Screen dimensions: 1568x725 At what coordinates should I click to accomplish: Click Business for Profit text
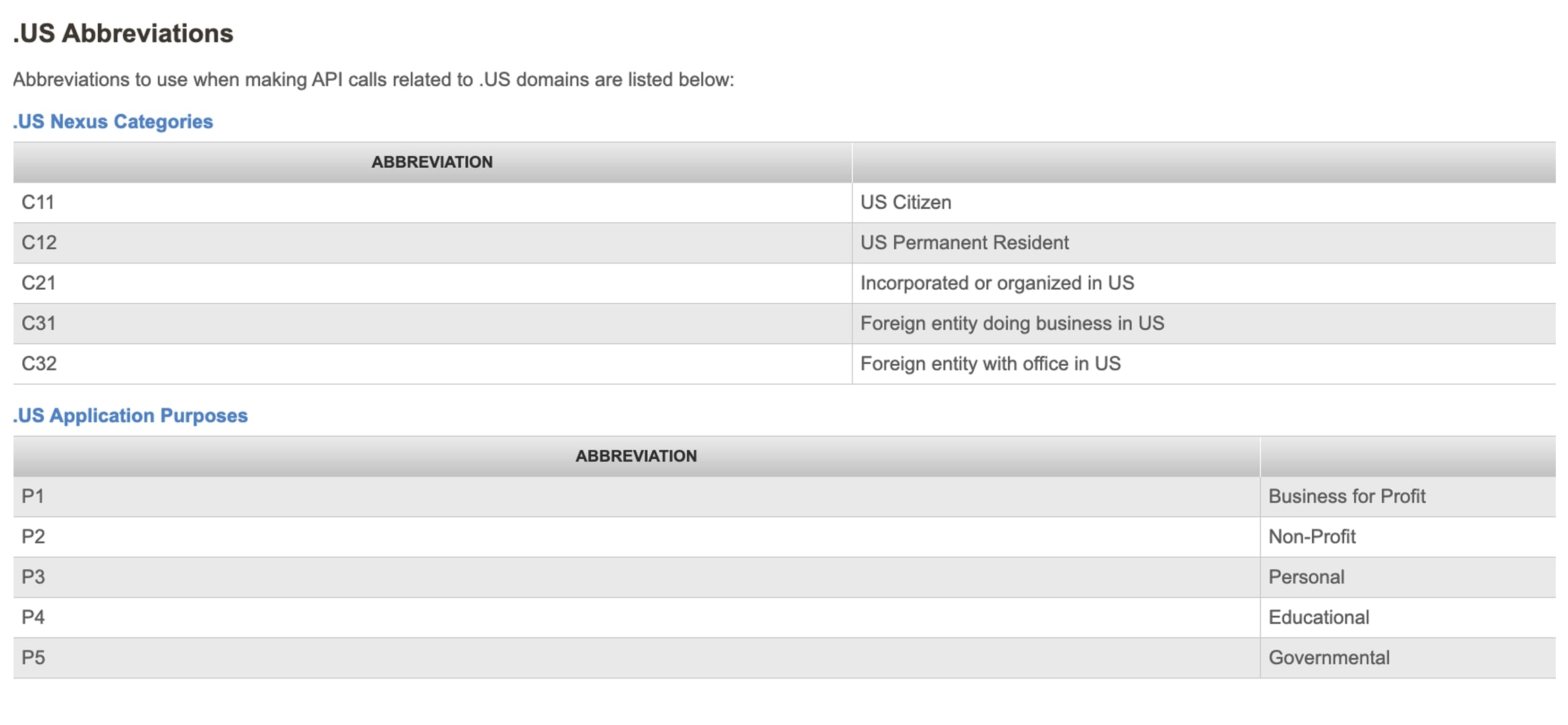tap(1346, 497)
